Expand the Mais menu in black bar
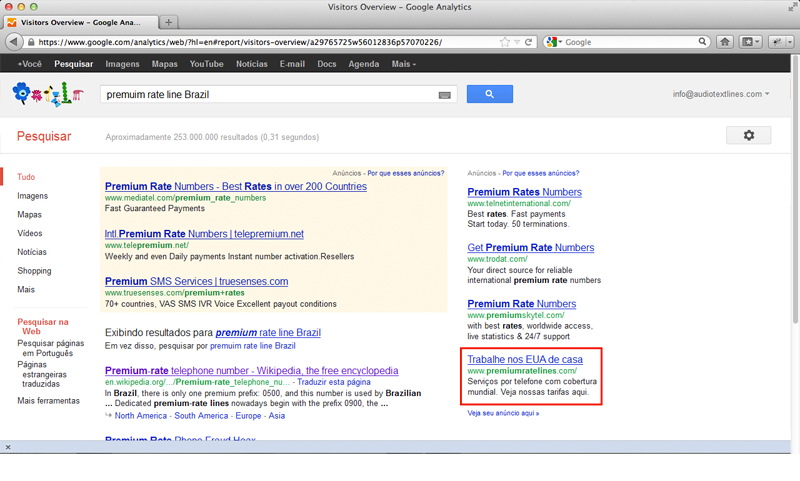Image resolution: width=800 pixels, height=481 pixels. coord(404,64)
